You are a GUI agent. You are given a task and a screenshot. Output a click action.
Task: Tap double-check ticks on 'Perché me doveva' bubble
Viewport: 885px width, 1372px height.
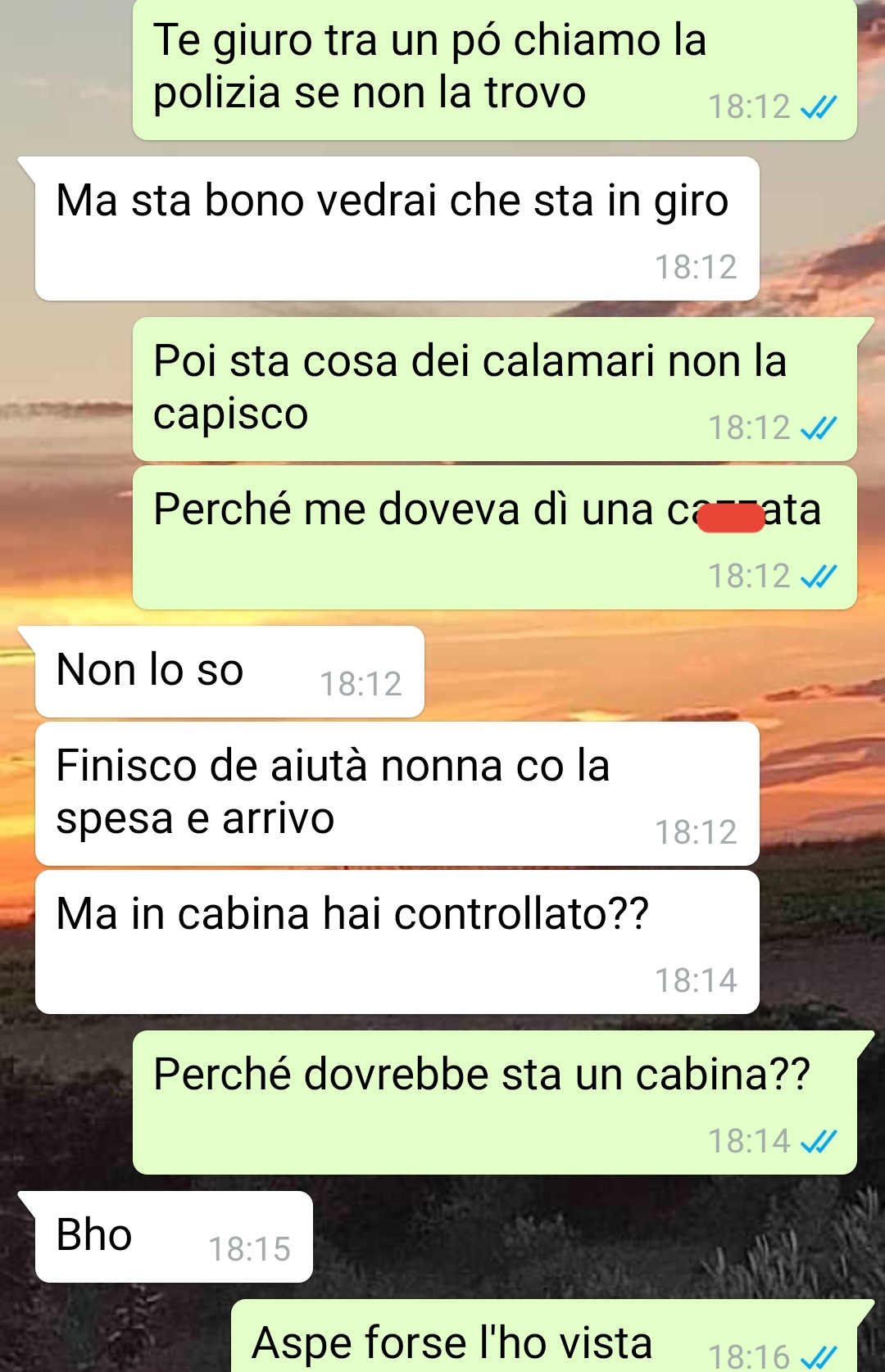click(819, 577)
